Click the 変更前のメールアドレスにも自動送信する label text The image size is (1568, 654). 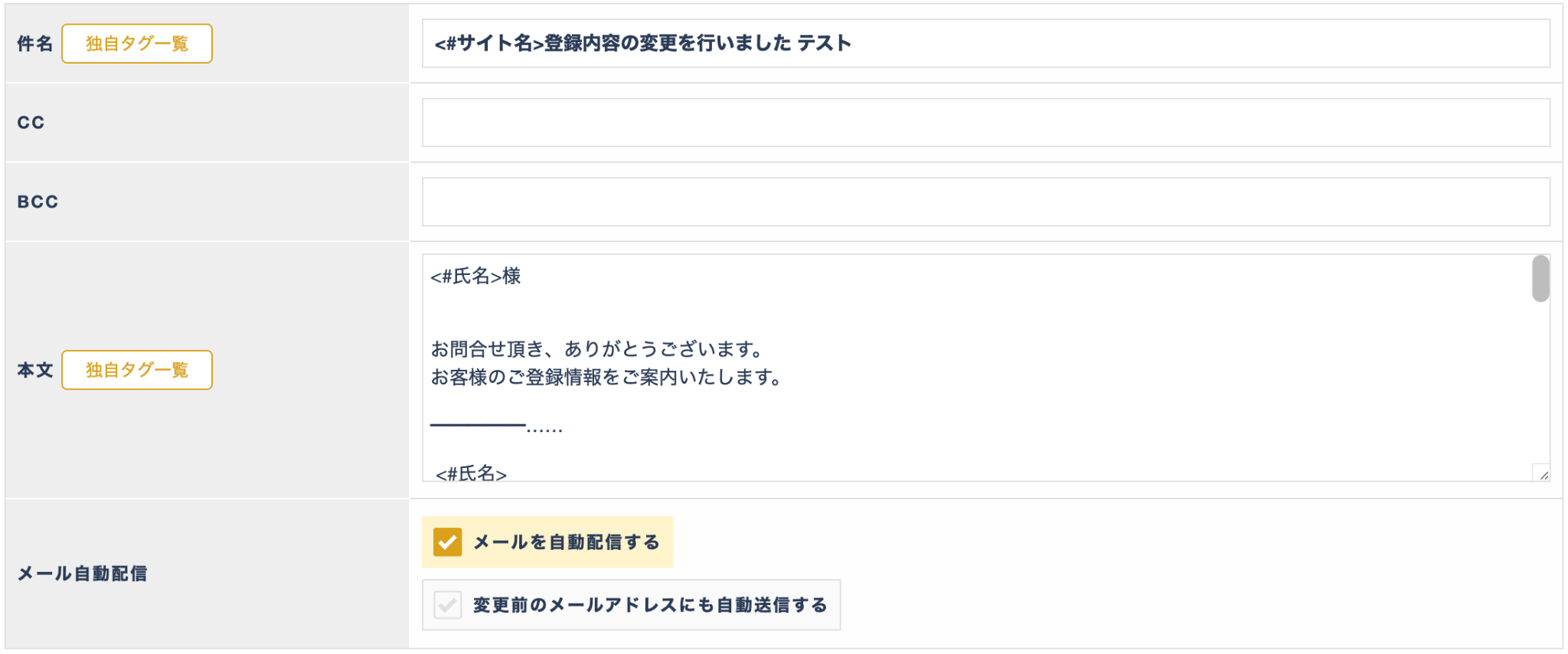(650, 605)
